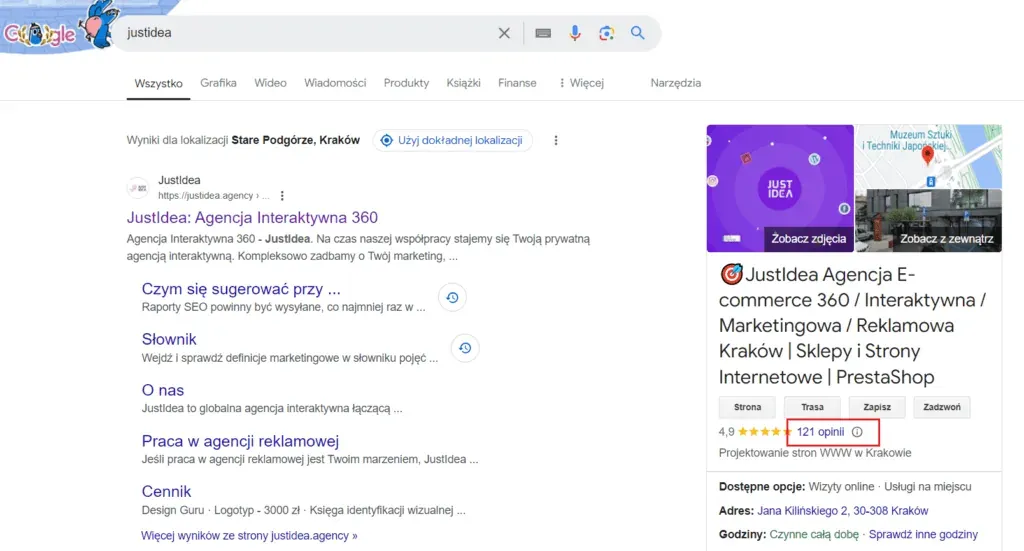Viewport: 1024px width, 551px height.
Task: Click Więcej wyników ze strony justidea.agency
Action: [249, 535]
